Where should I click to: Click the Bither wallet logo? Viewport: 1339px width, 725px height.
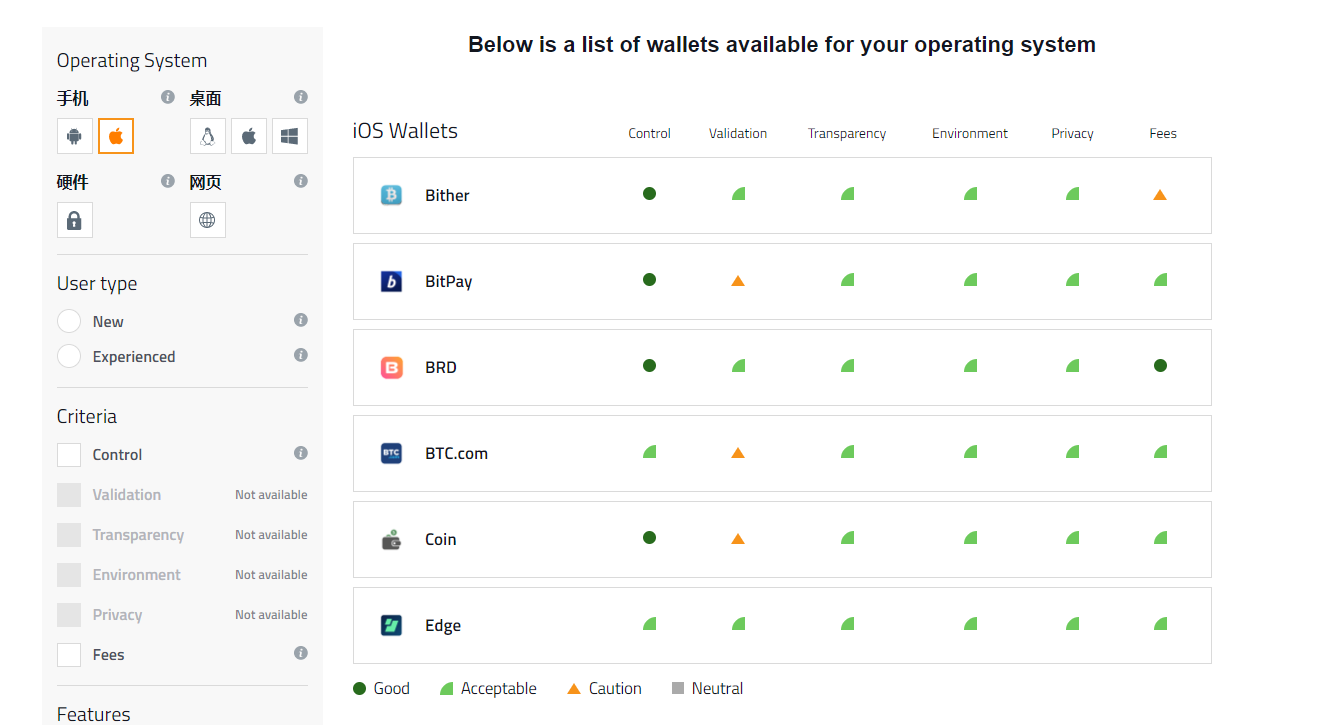pos(391,195)
